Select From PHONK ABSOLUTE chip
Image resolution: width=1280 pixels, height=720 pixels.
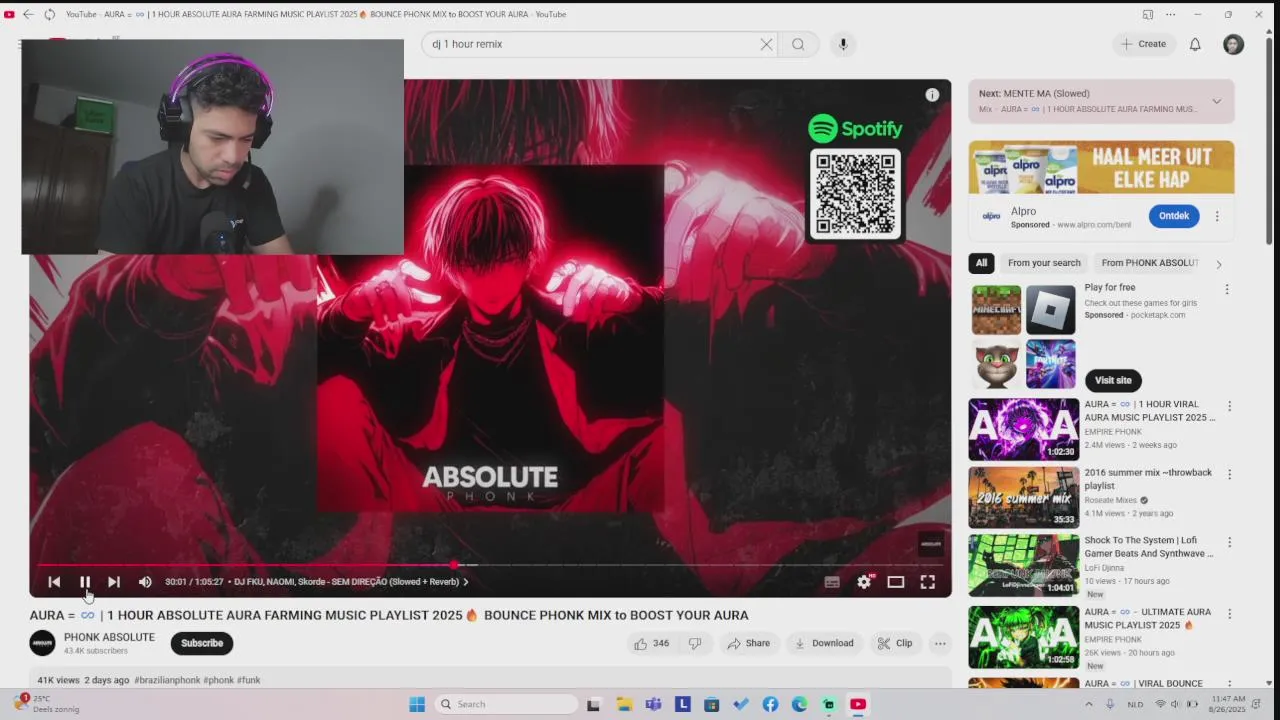[1149, 263]
